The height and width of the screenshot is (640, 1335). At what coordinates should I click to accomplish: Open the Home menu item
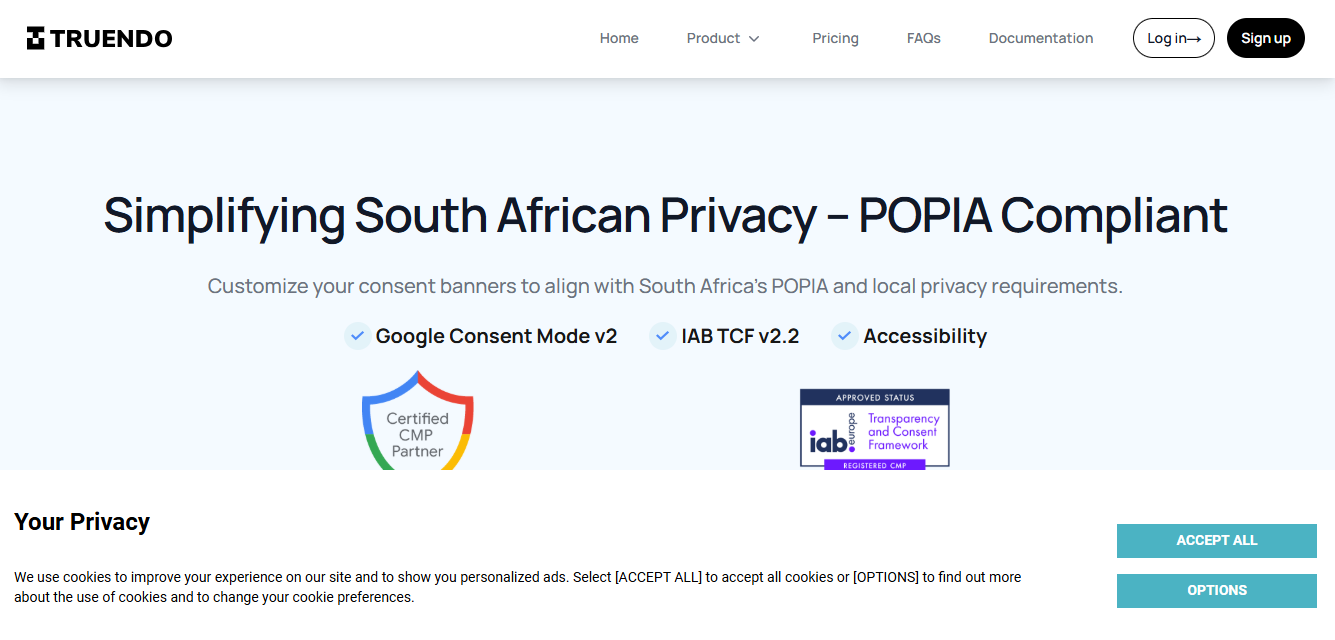pyautogui.click(x=619, y=38)
